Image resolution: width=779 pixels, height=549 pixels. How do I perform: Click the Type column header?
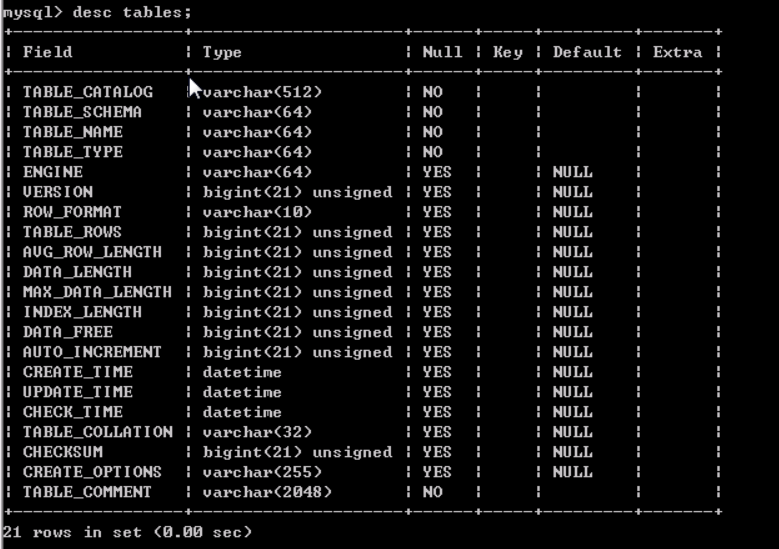222,52
